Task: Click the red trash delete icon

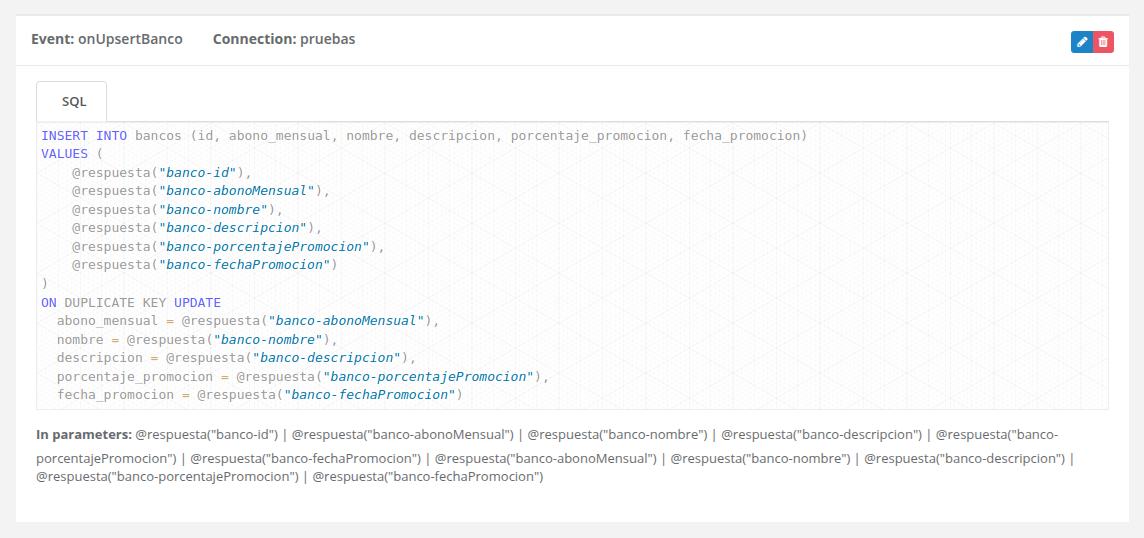Action: pyautogui.click(x=1103, y=42)
